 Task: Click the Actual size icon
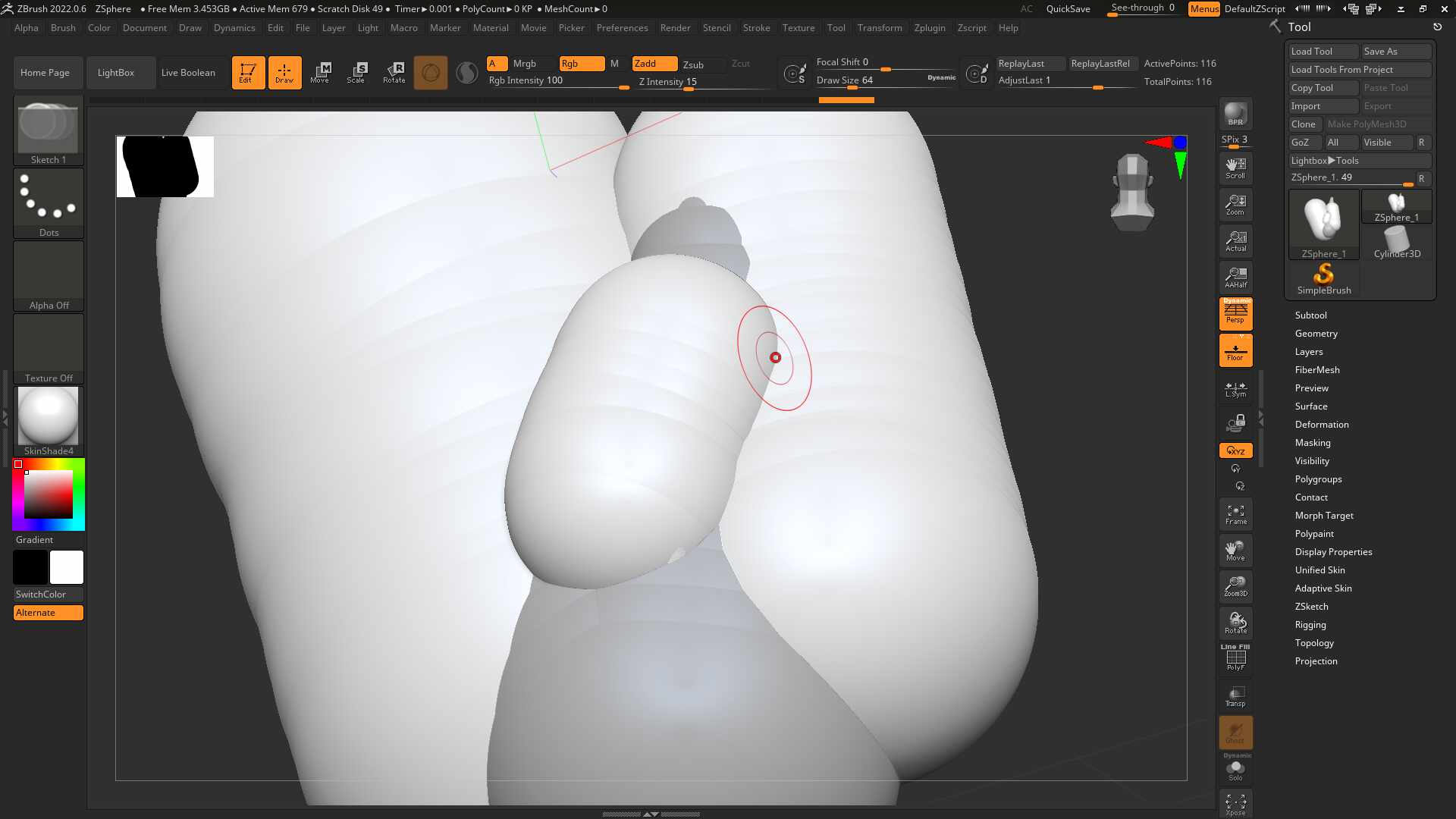(1235, 241)
